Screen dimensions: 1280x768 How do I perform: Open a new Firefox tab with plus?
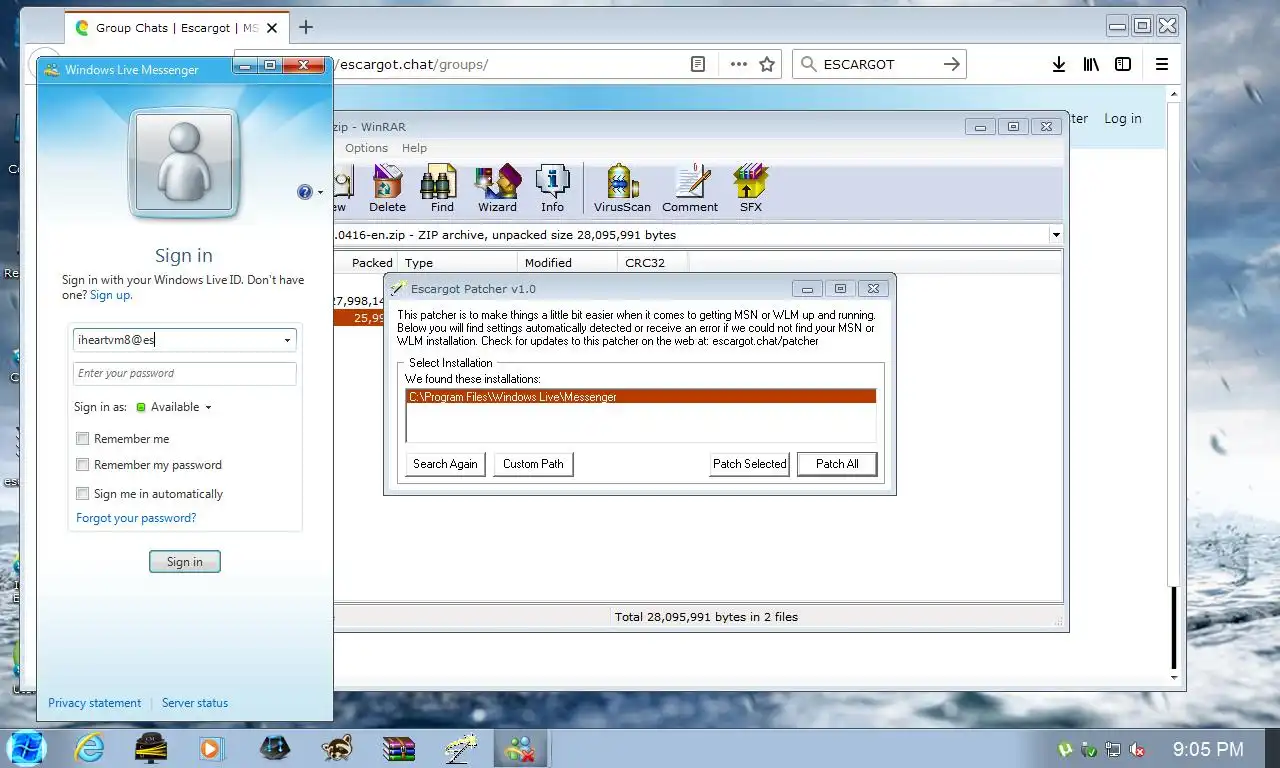[306, 27]
